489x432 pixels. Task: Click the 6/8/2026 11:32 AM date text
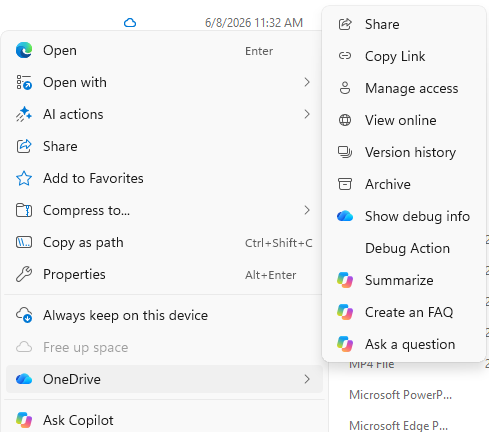pos(254,23)
